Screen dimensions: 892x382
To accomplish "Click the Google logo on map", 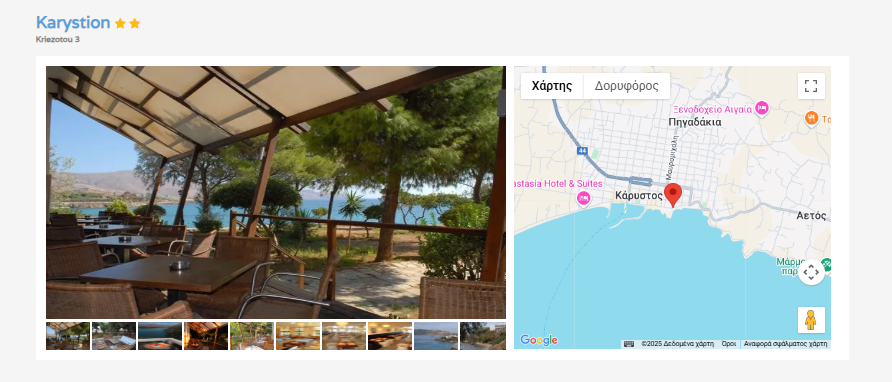I will click(x=538, y=340).
